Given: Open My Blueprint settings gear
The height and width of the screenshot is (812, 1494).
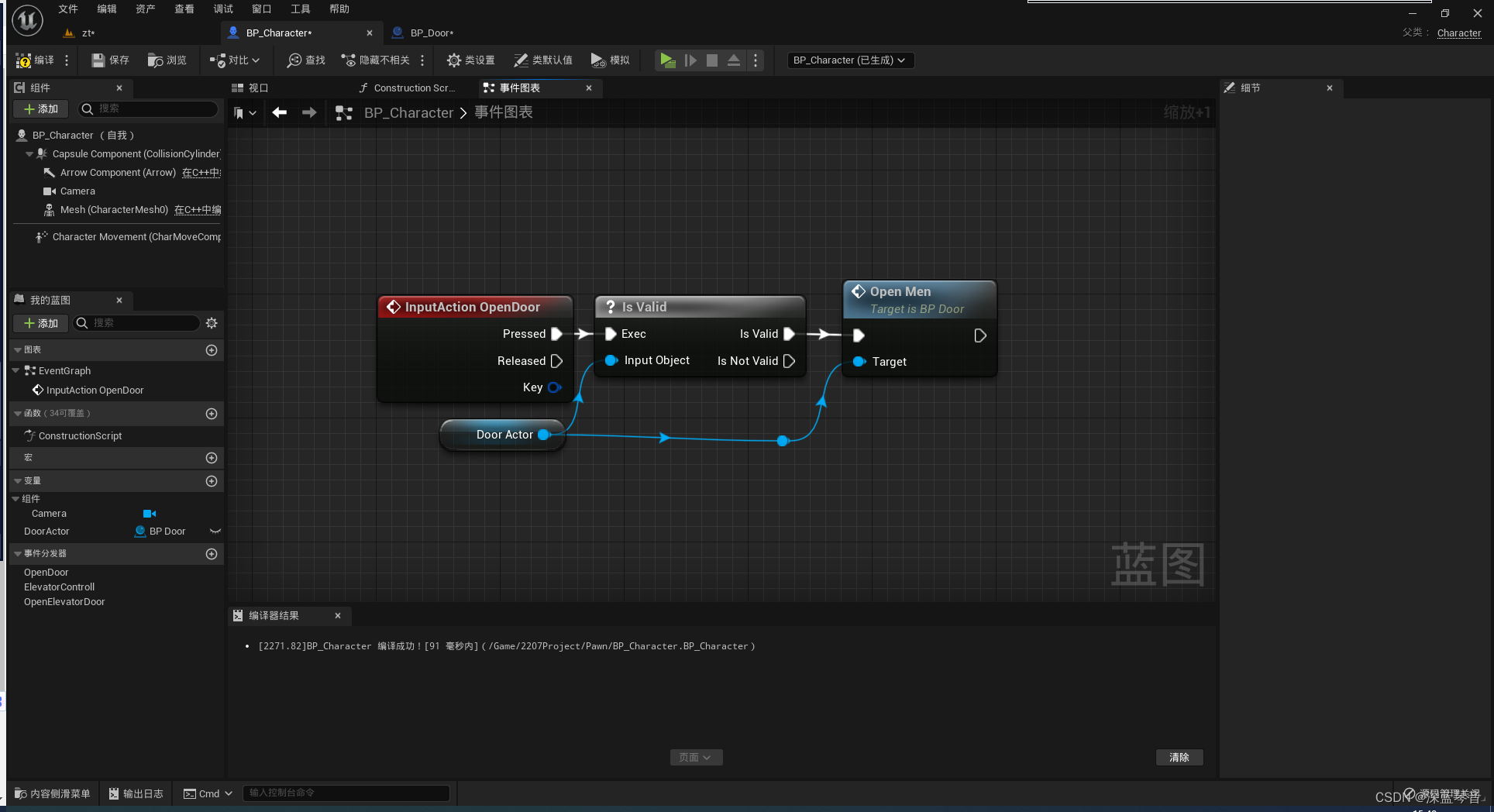Looking at the screenshot, I should point(212,323).
